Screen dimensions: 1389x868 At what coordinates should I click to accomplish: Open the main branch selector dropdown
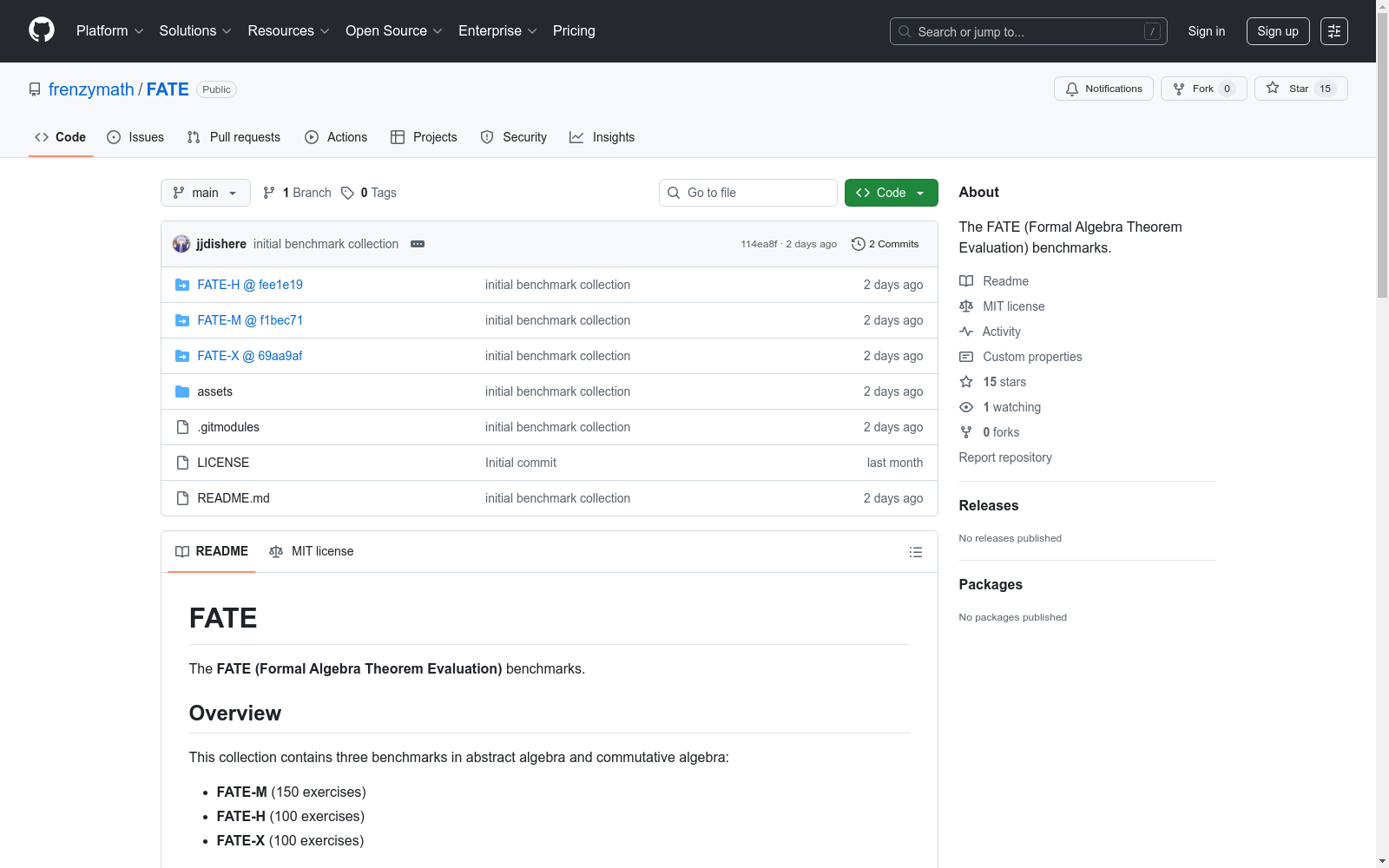coord(206,193)
